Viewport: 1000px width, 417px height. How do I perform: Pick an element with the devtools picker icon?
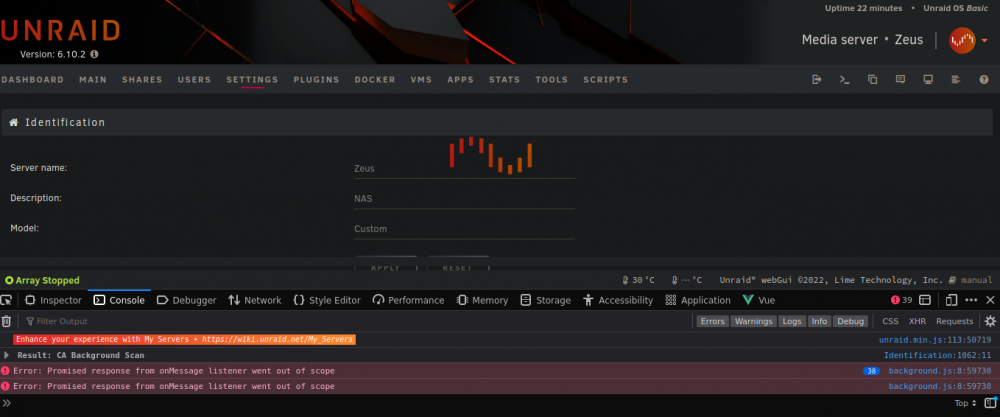(x=6, y=300)
